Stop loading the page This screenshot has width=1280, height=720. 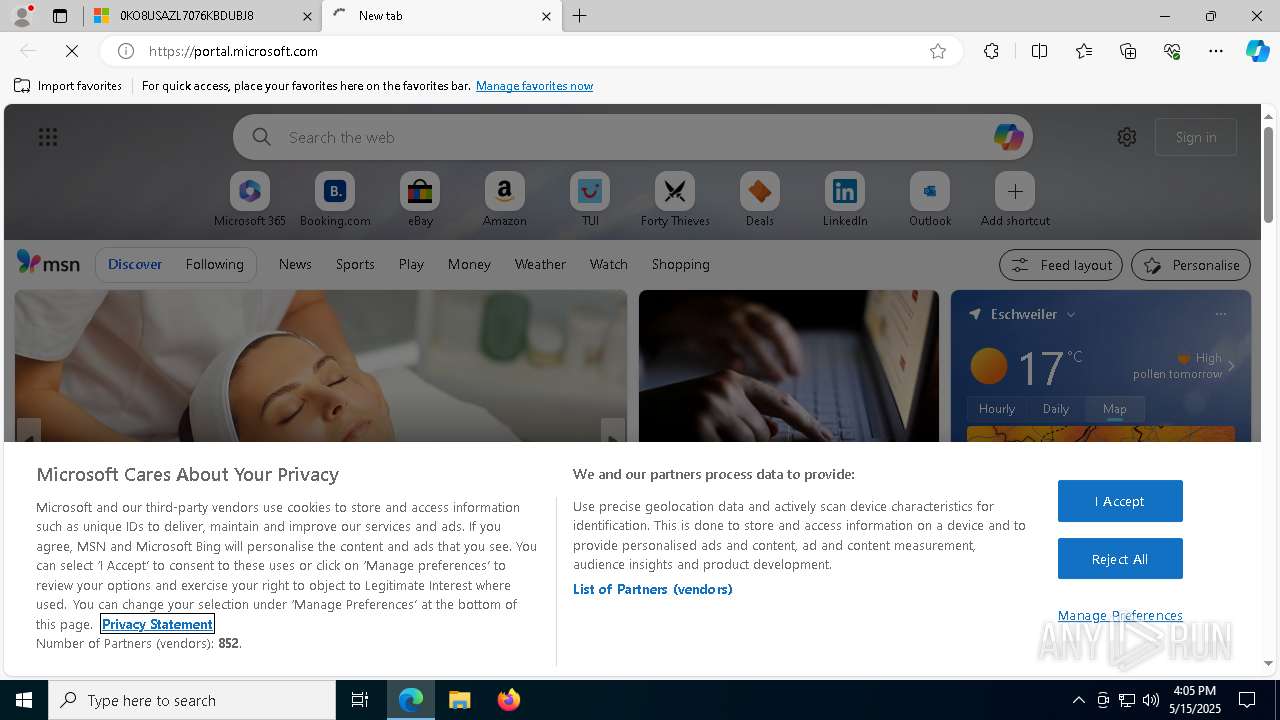[x=72, y=51]
